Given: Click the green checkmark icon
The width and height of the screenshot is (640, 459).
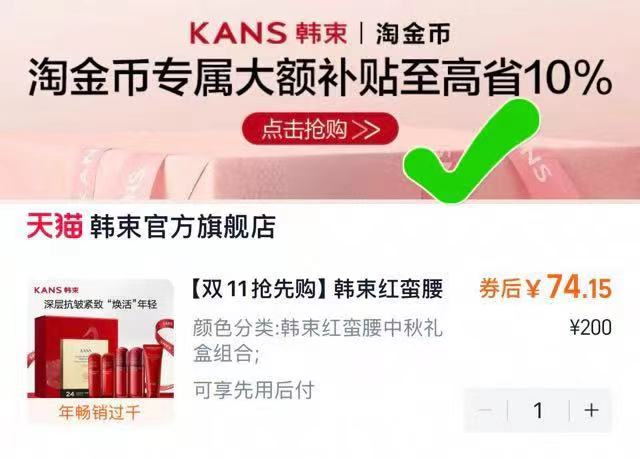Looking at the screenshot, I should tap(471, 151).
